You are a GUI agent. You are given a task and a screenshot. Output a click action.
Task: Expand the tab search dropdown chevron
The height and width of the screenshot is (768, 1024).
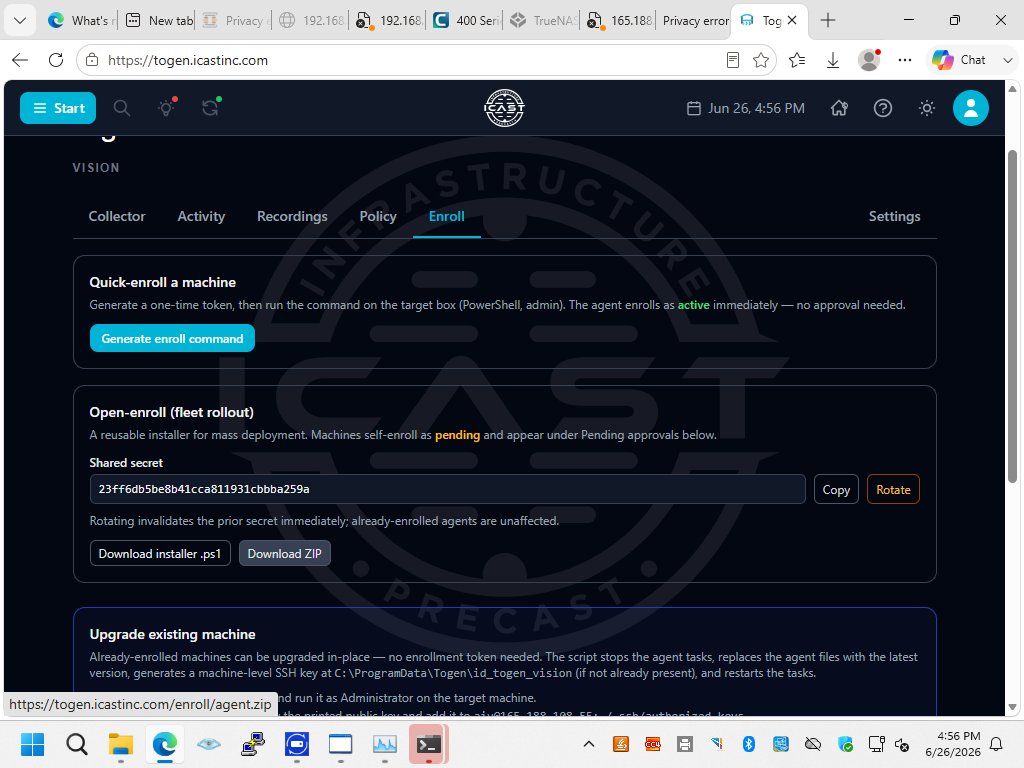tap(20, 20)
